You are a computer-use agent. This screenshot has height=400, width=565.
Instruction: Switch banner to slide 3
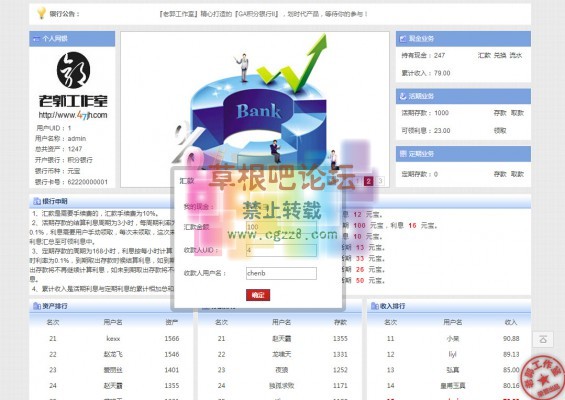(380, 181)
